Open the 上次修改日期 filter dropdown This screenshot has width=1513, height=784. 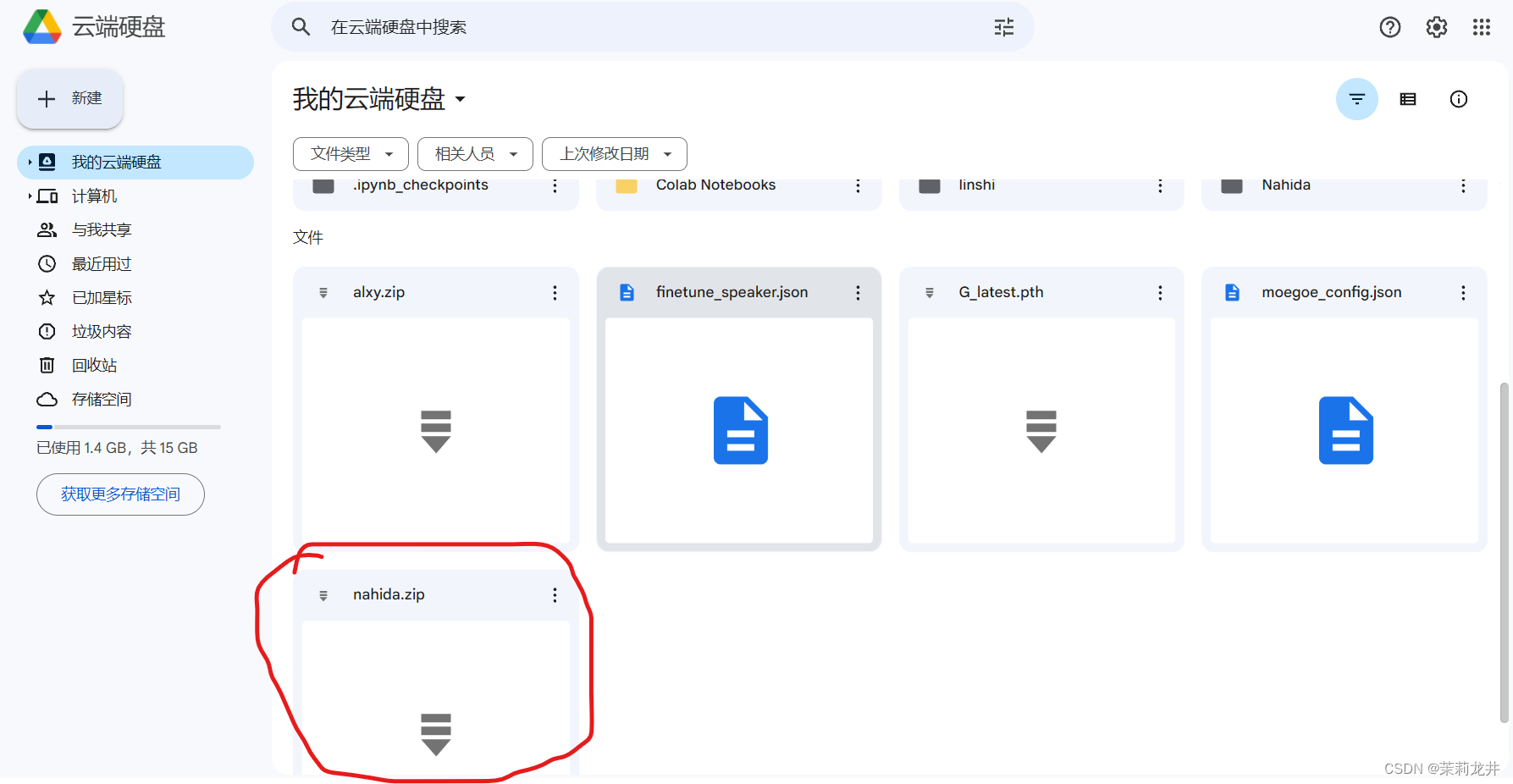pyautogui.click(x=615, y=154)
